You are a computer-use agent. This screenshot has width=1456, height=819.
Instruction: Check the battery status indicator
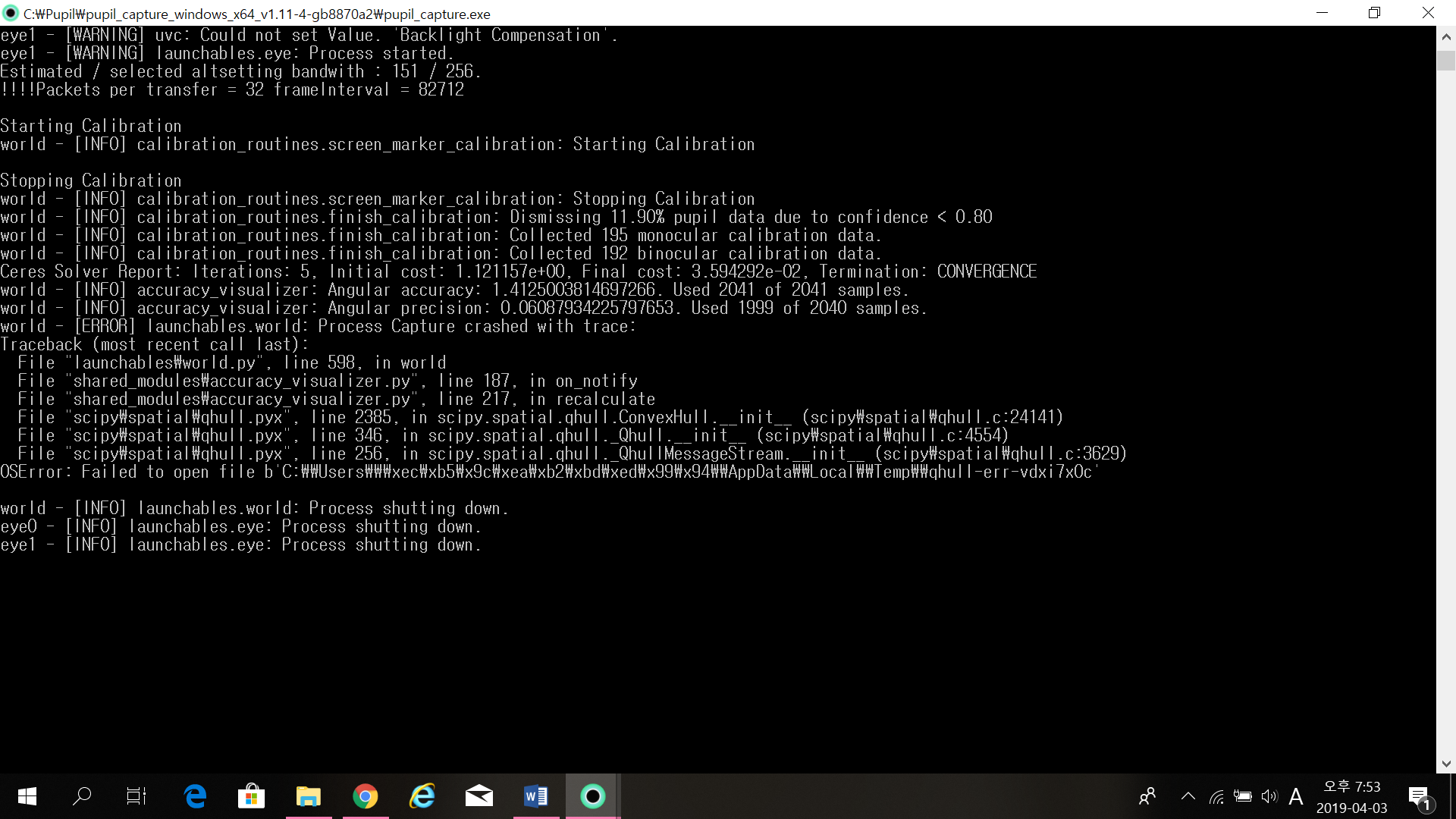[x=1244, y=796]
